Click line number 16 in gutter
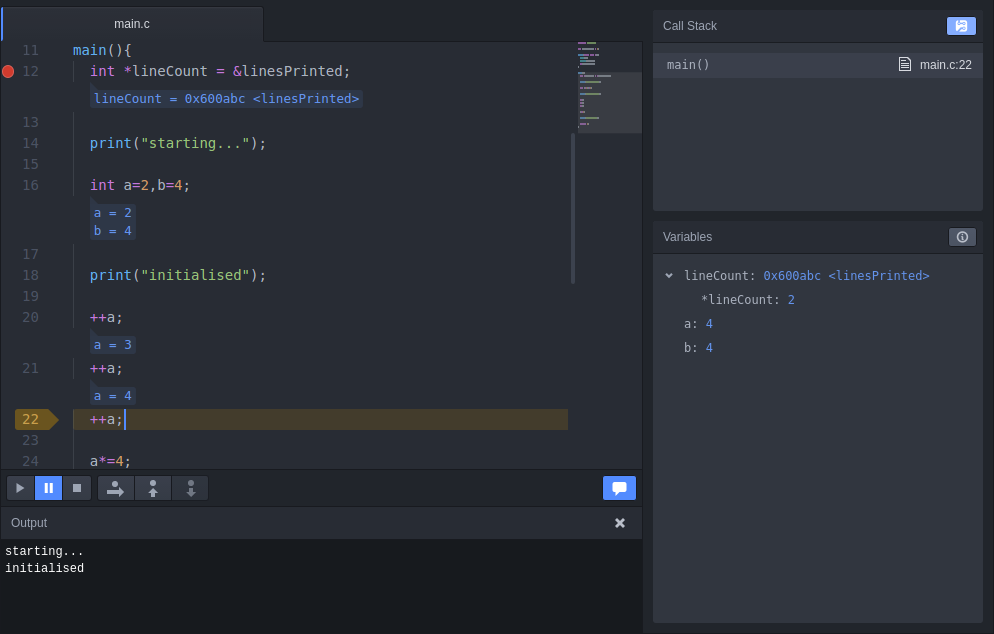This screenshot has height=634, width=994. coord(30,186)
